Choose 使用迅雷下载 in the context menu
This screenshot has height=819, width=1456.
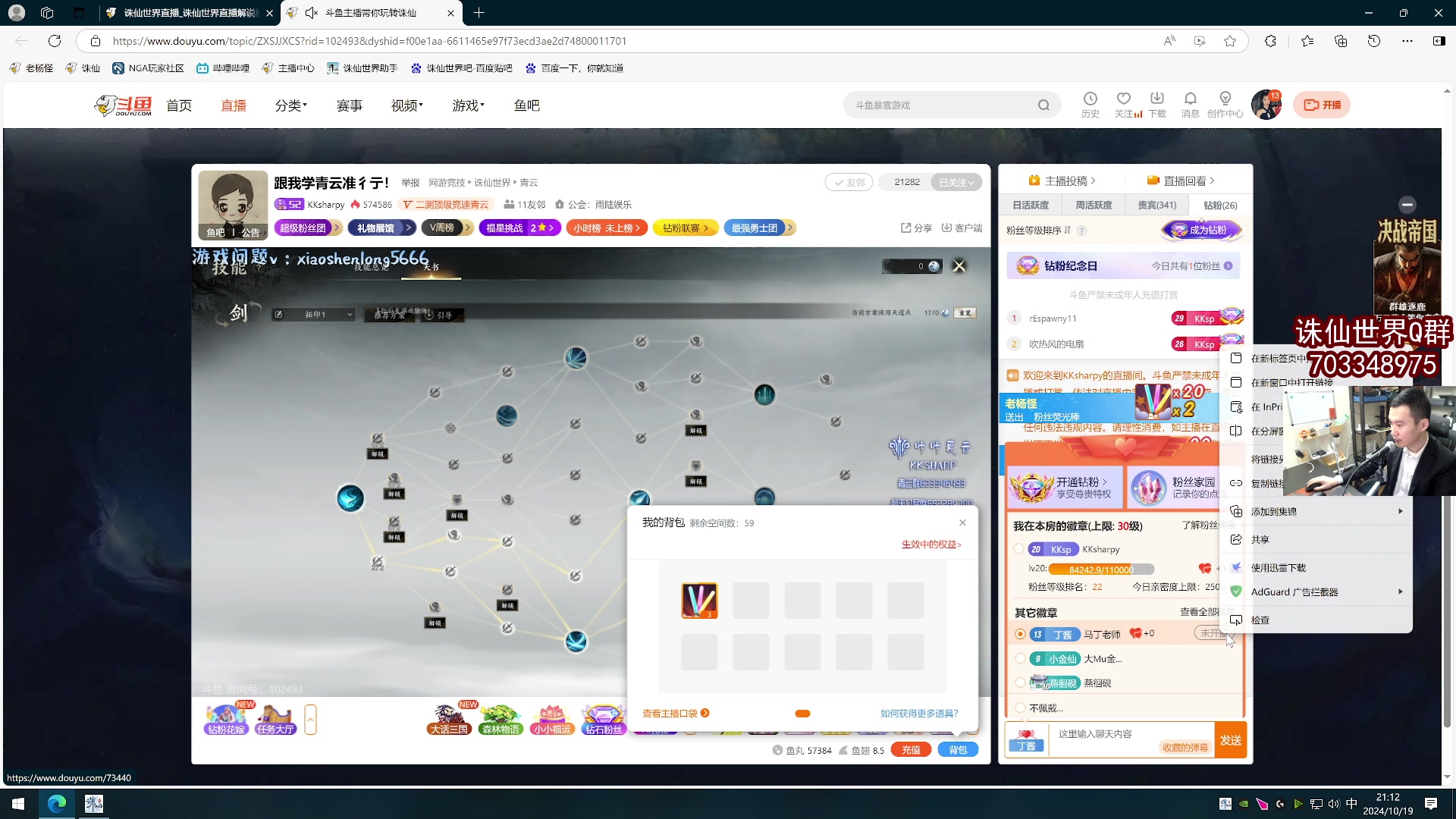tap(1316, 568)
